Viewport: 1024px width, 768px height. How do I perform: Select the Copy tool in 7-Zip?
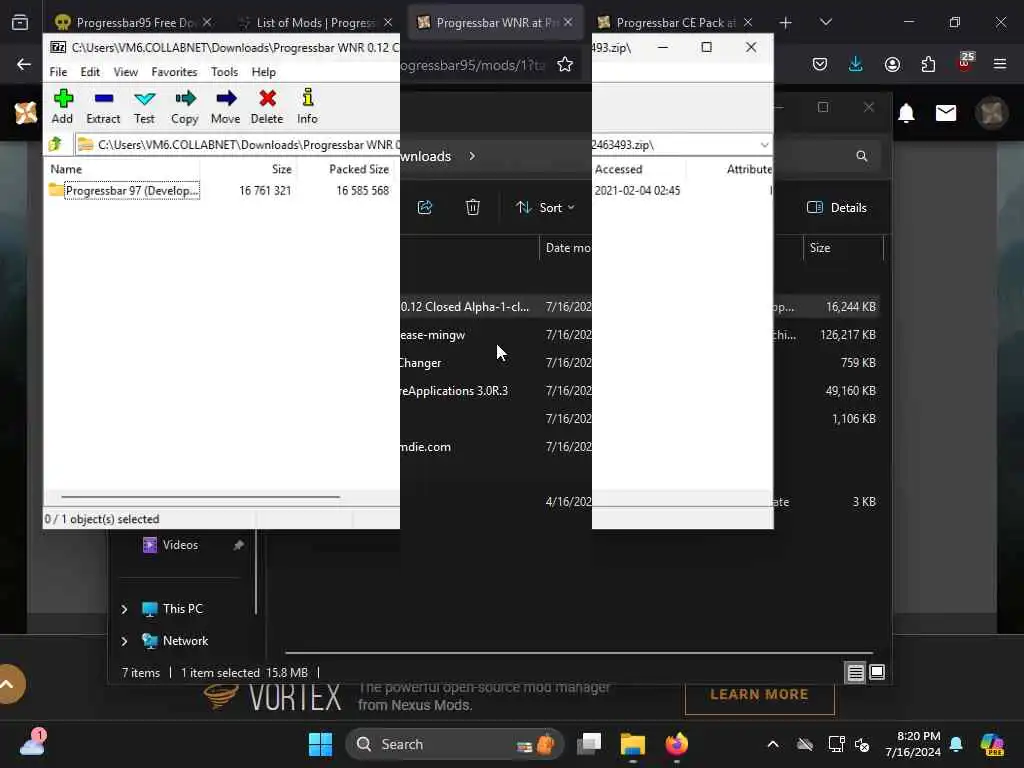[185, 106]
